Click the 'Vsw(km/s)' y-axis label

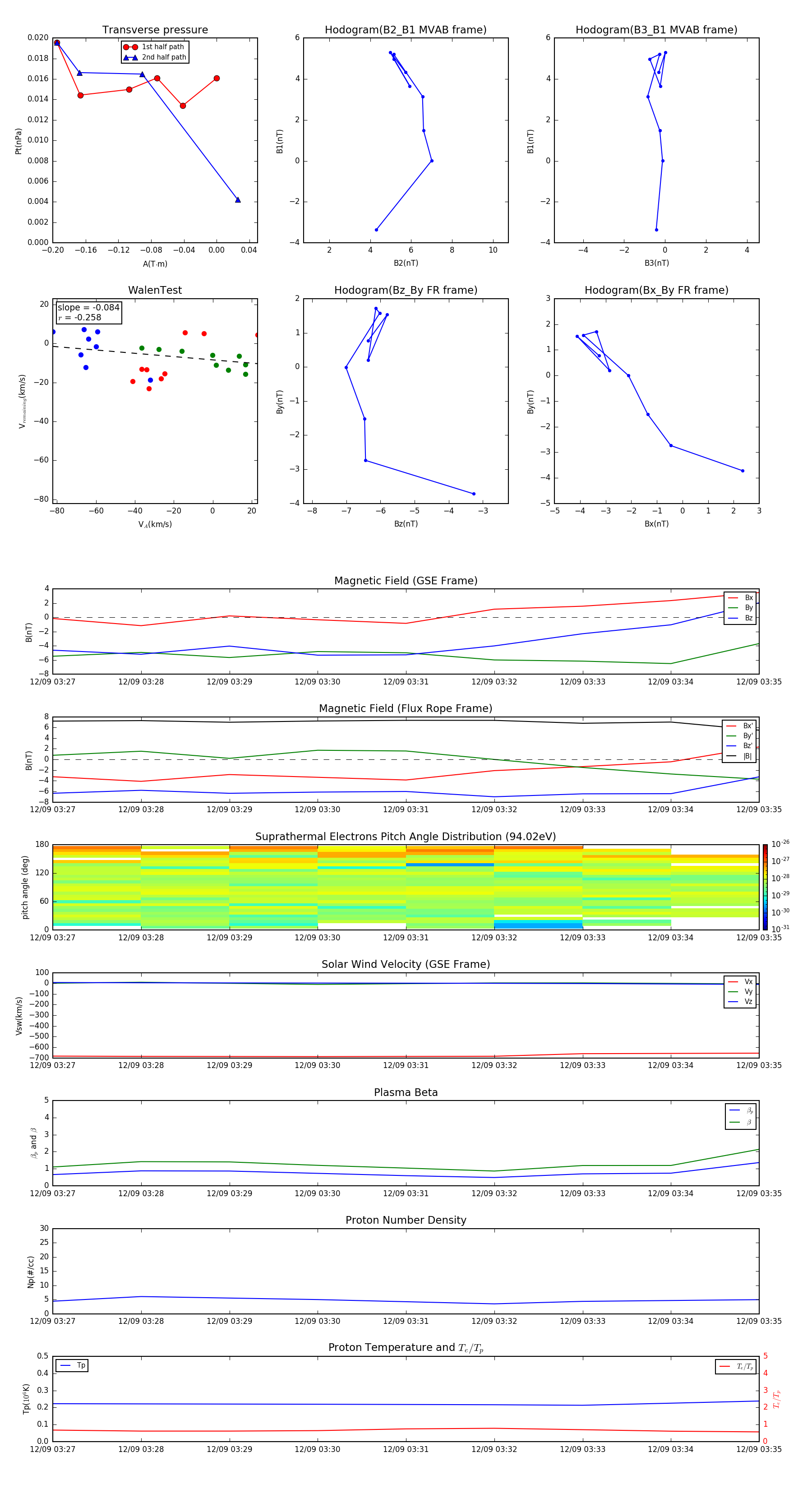coord(19,1016)
